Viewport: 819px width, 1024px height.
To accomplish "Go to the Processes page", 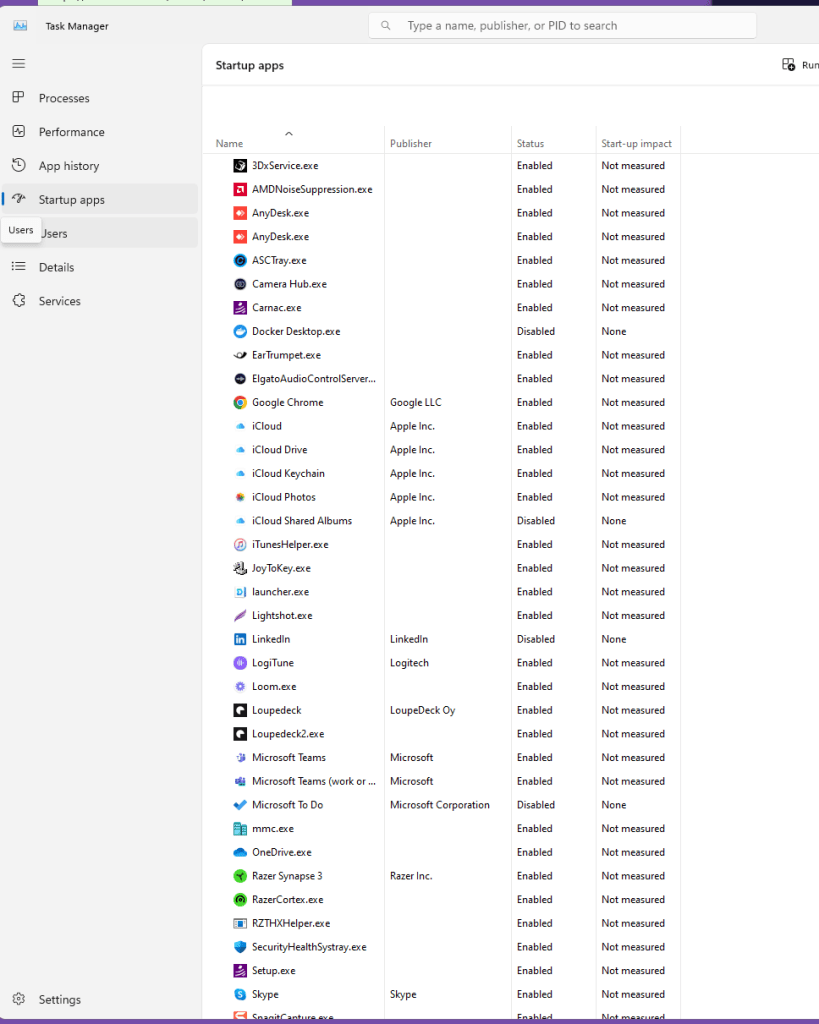I will pos(100,98).
